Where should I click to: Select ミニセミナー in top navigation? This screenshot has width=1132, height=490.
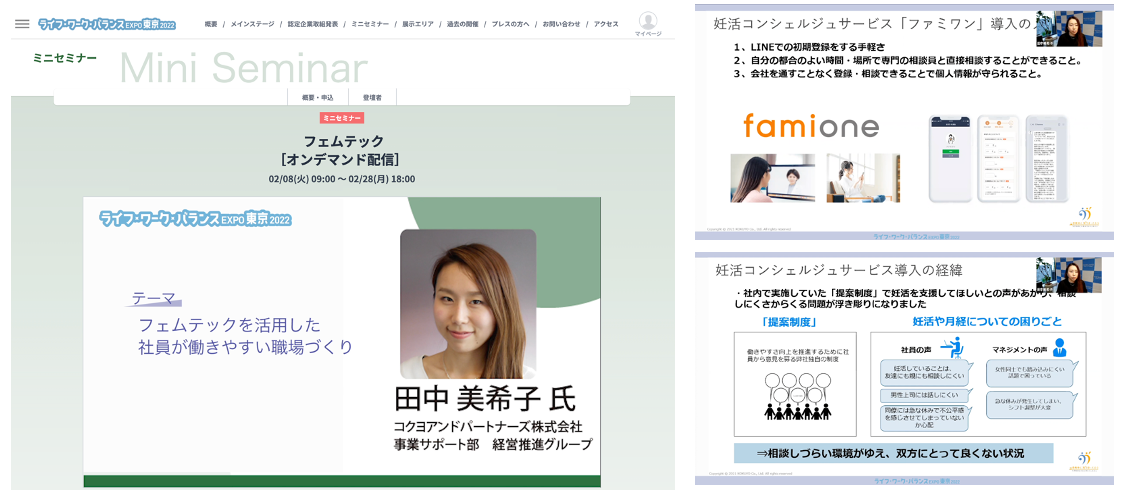coord(370,24)
